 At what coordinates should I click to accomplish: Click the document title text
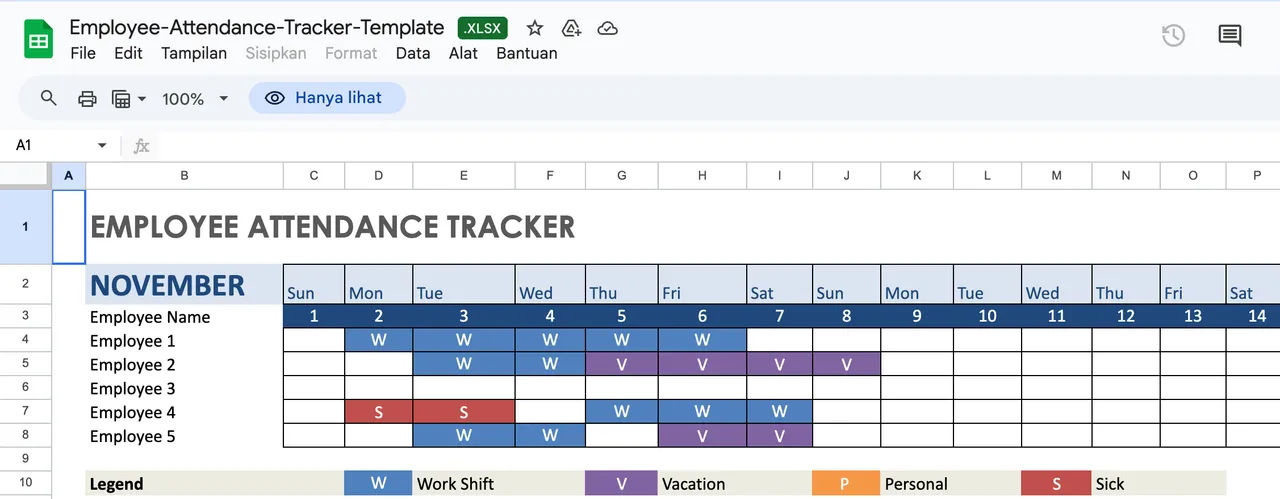(x=257, y=28)
